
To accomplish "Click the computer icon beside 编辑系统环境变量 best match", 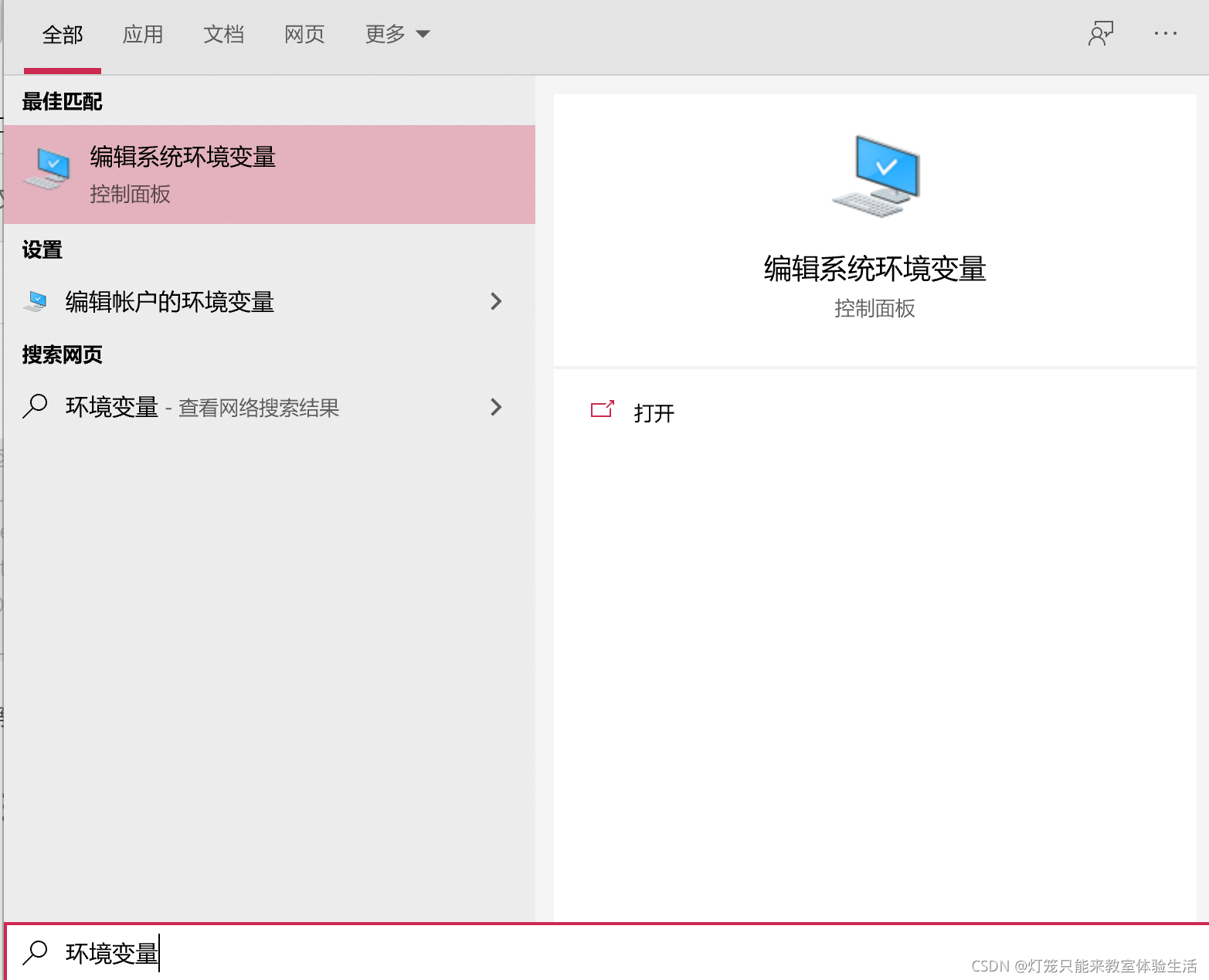I will 47,169.
